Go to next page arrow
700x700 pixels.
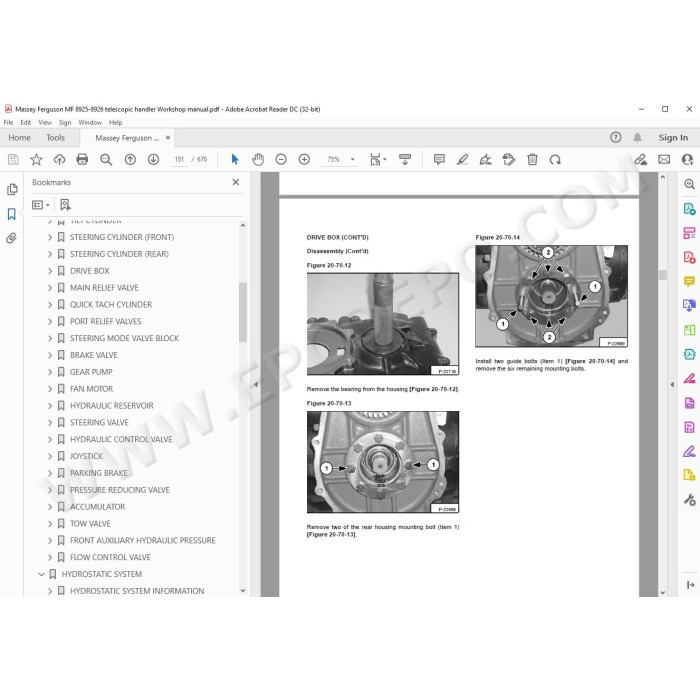153,159
